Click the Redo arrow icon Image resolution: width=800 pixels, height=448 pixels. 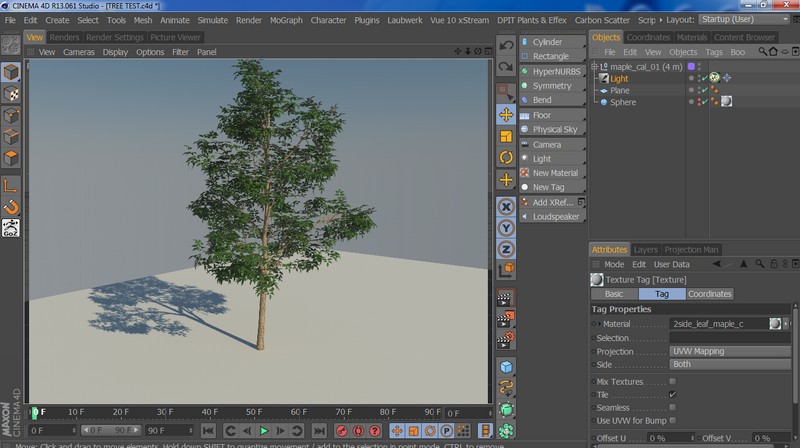[x=506, y=66]
